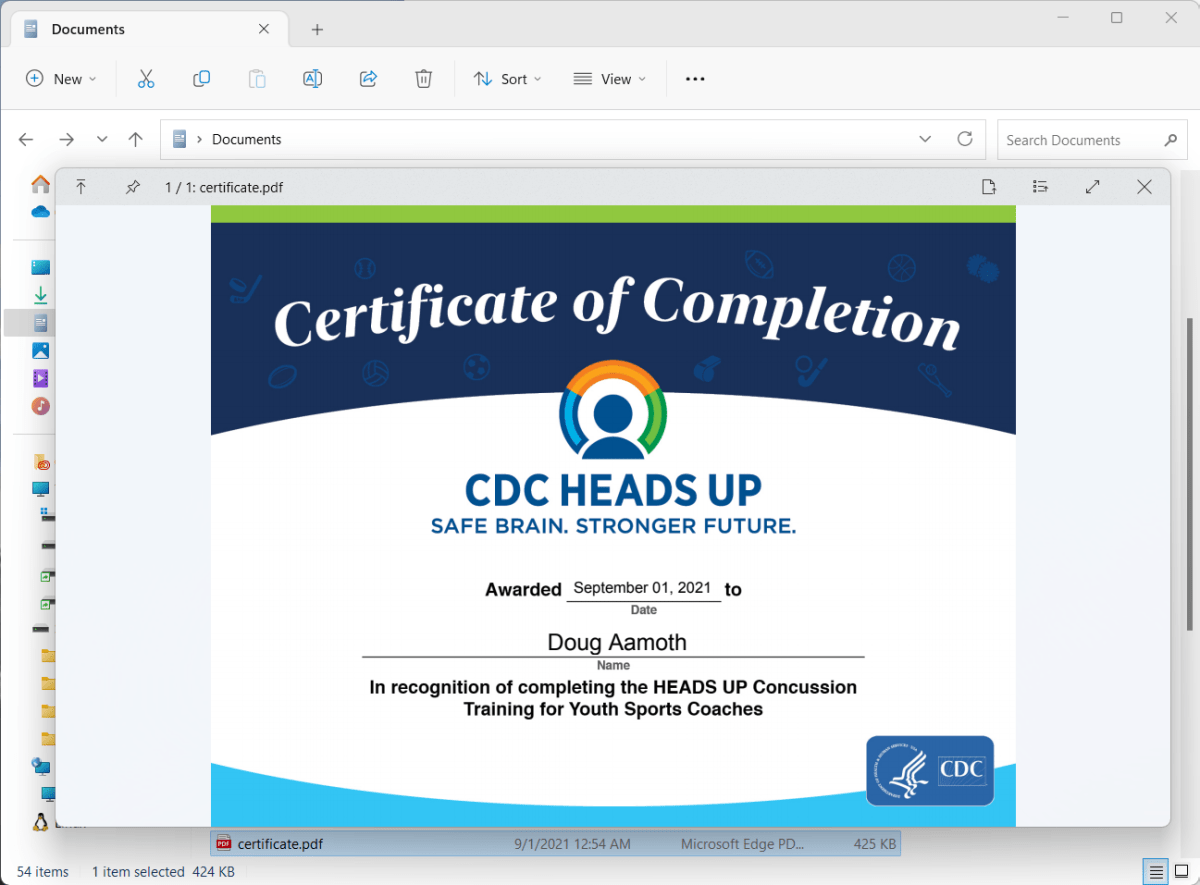Click '1 item selected 424 KB' status
Screen dimensions: 1200x885
[x=163, y=872]
